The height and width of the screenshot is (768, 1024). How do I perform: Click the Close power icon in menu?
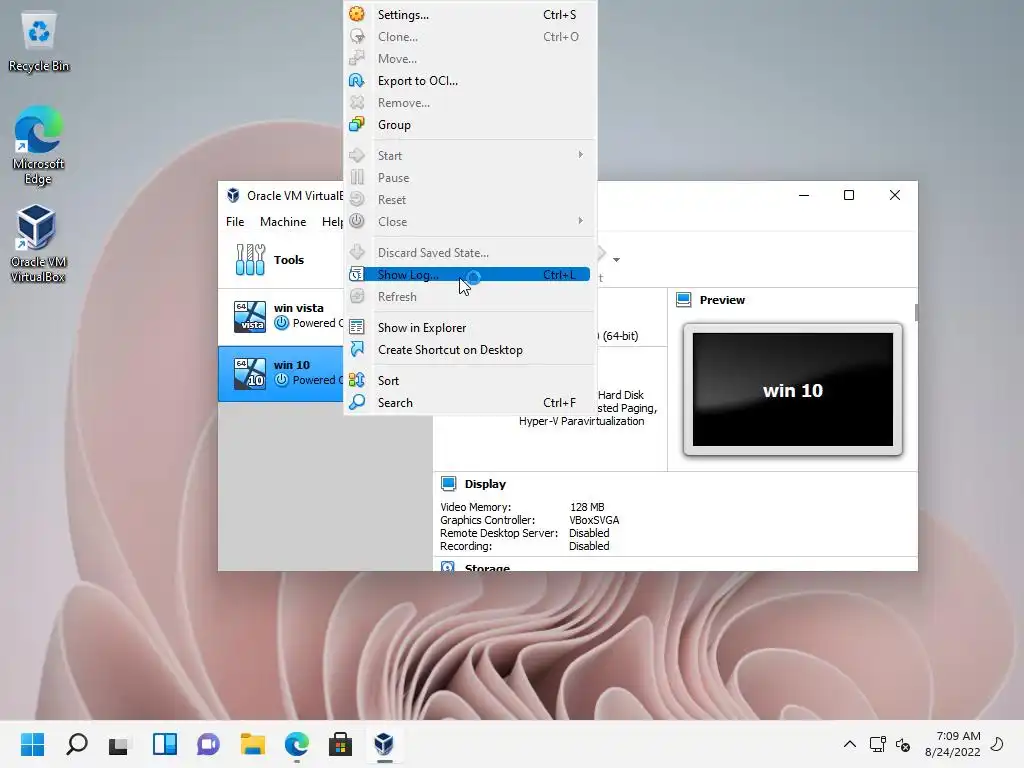(x=357, y=221)
